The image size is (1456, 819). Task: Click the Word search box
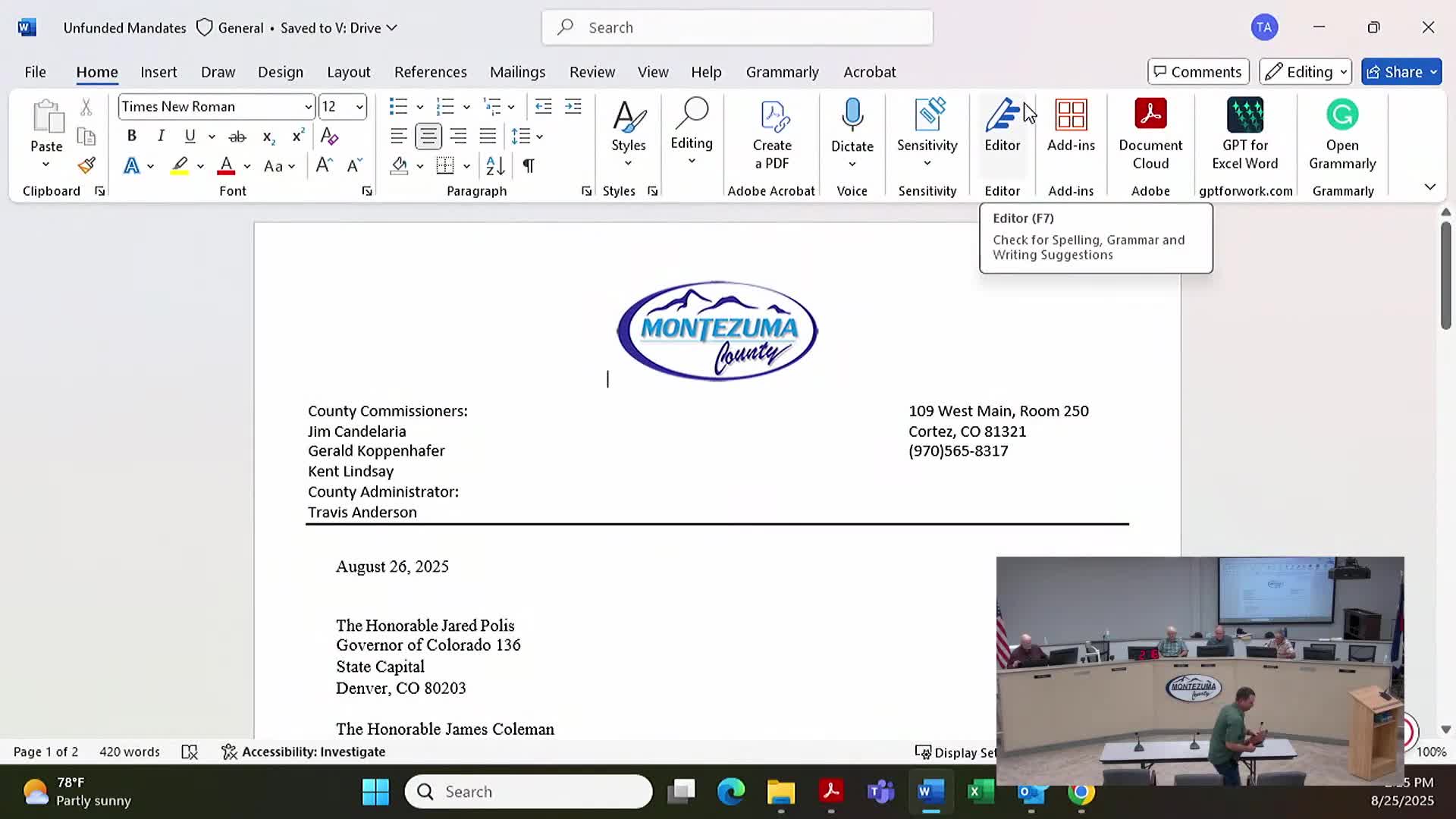[737, 27]
